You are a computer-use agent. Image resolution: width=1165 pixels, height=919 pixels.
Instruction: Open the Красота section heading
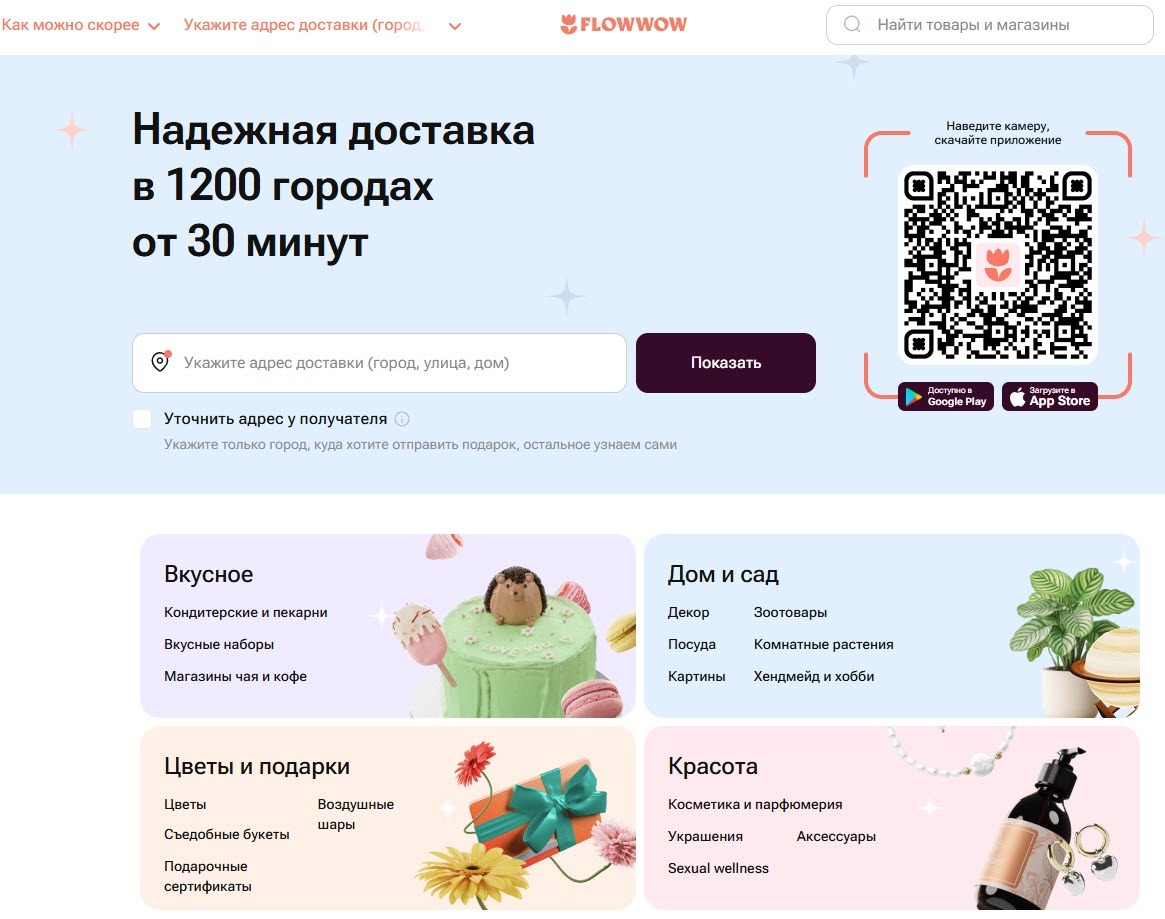[x=713, y=766]
